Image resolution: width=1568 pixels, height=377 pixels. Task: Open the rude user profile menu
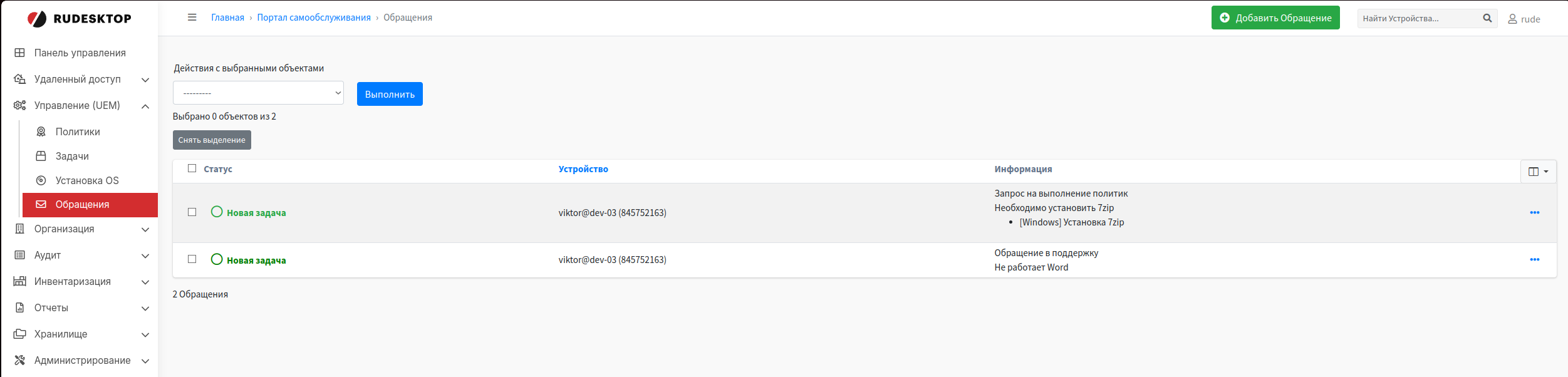pos(1524,19)
